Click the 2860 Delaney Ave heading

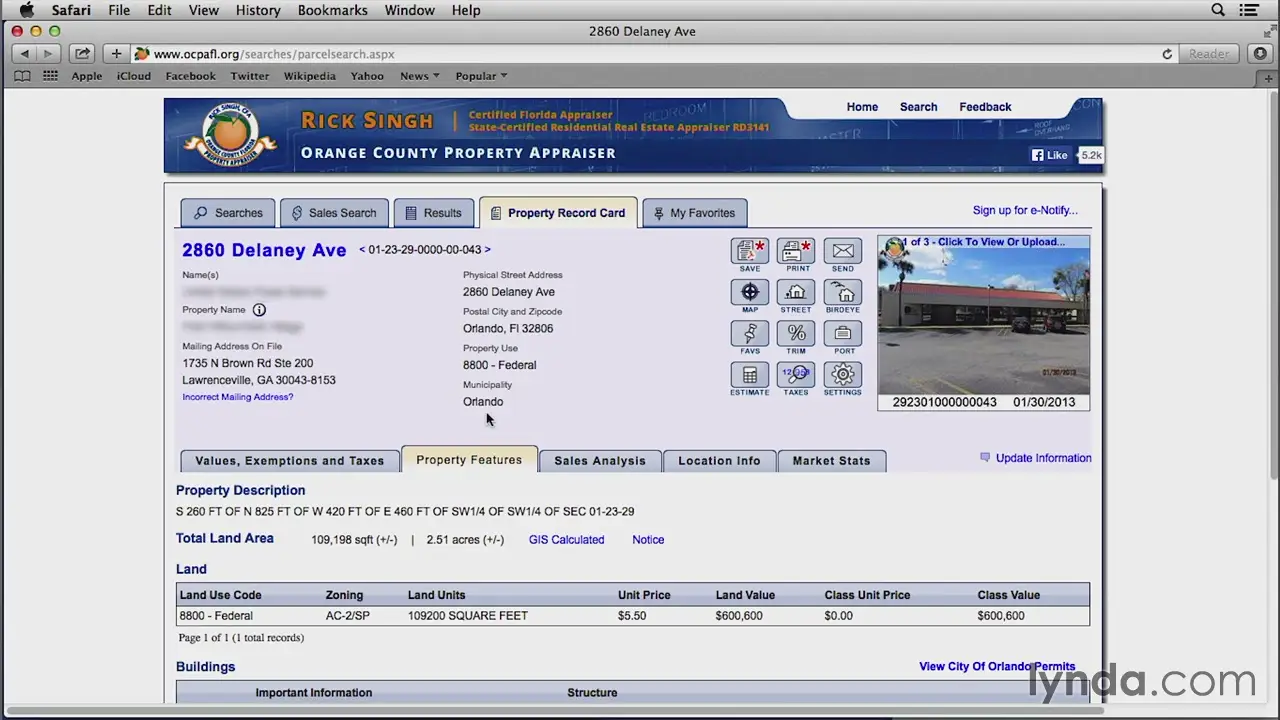click(x=264, y=250)
